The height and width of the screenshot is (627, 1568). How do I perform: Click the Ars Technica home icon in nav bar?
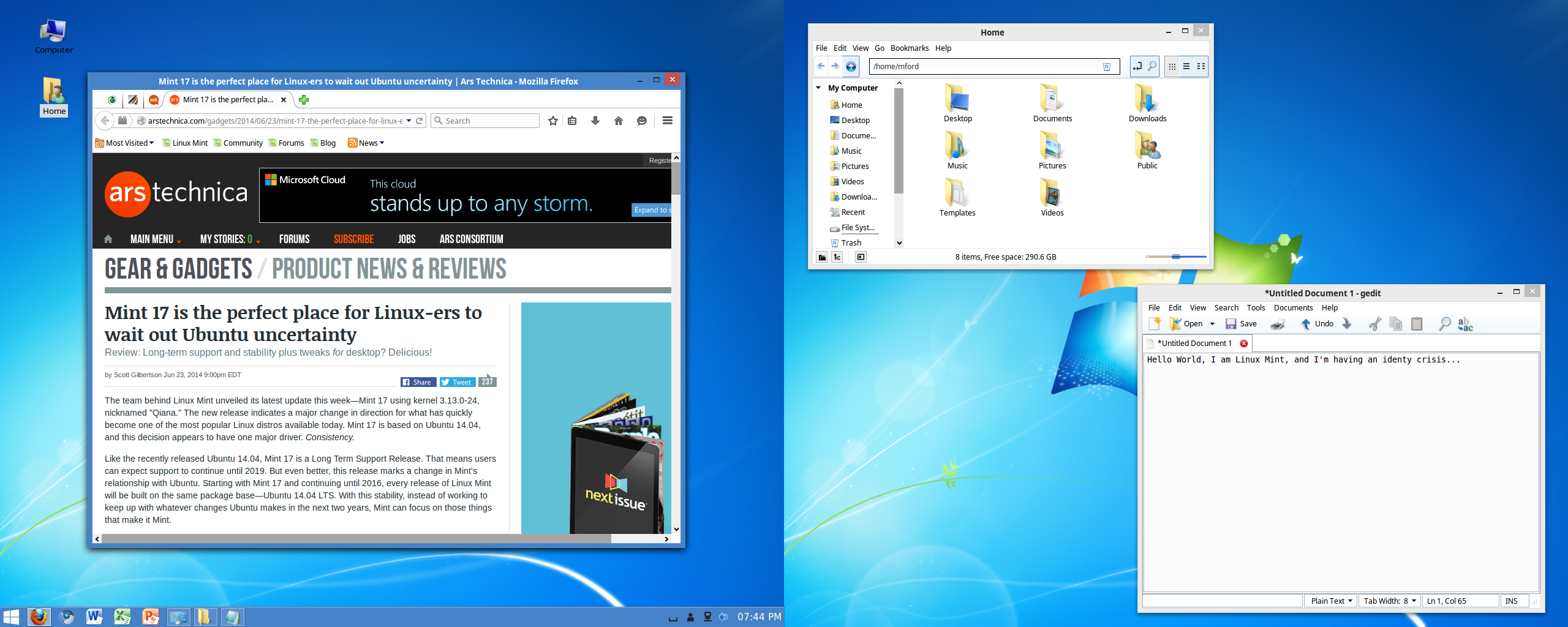[x=108, y=239]
